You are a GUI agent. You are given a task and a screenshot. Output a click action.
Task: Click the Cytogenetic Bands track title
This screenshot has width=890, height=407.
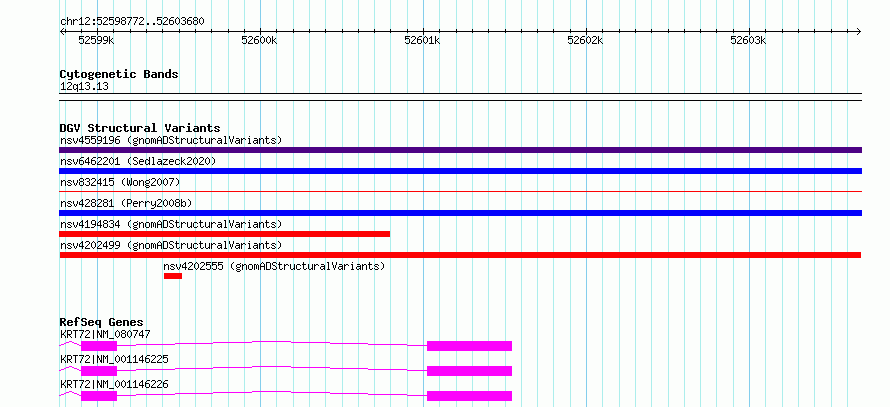119,74
